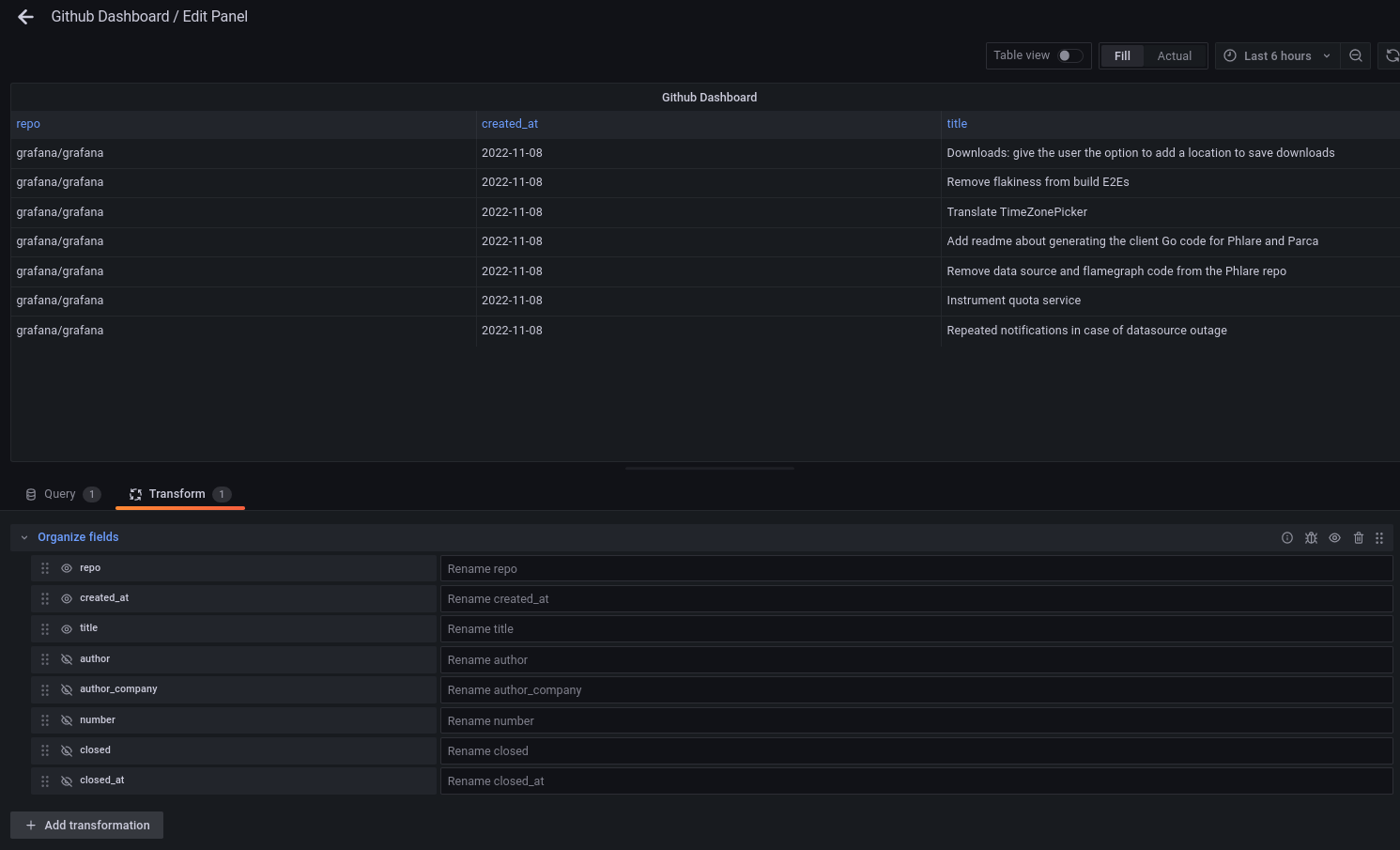
Task: Enable Table view toggle
Action: (1067, 55)
